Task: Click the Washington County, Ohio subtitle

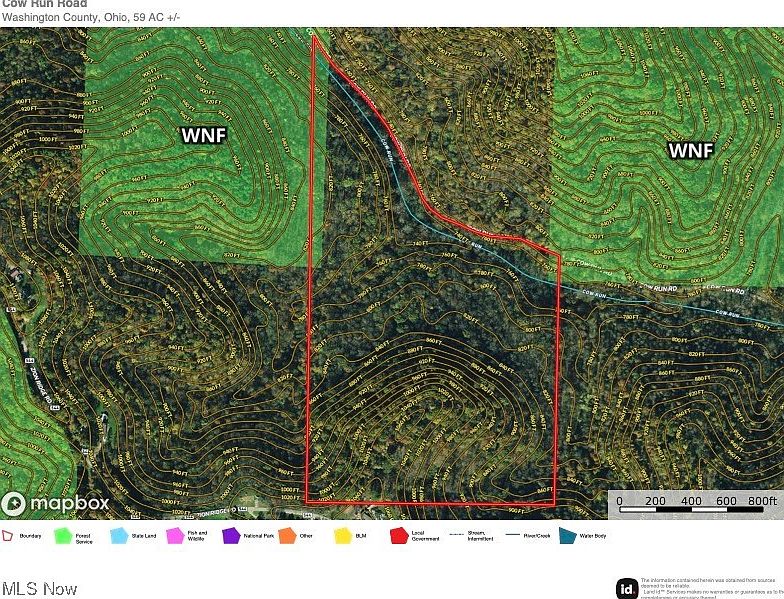Action: pyautogui.click(x=90, y=17)
